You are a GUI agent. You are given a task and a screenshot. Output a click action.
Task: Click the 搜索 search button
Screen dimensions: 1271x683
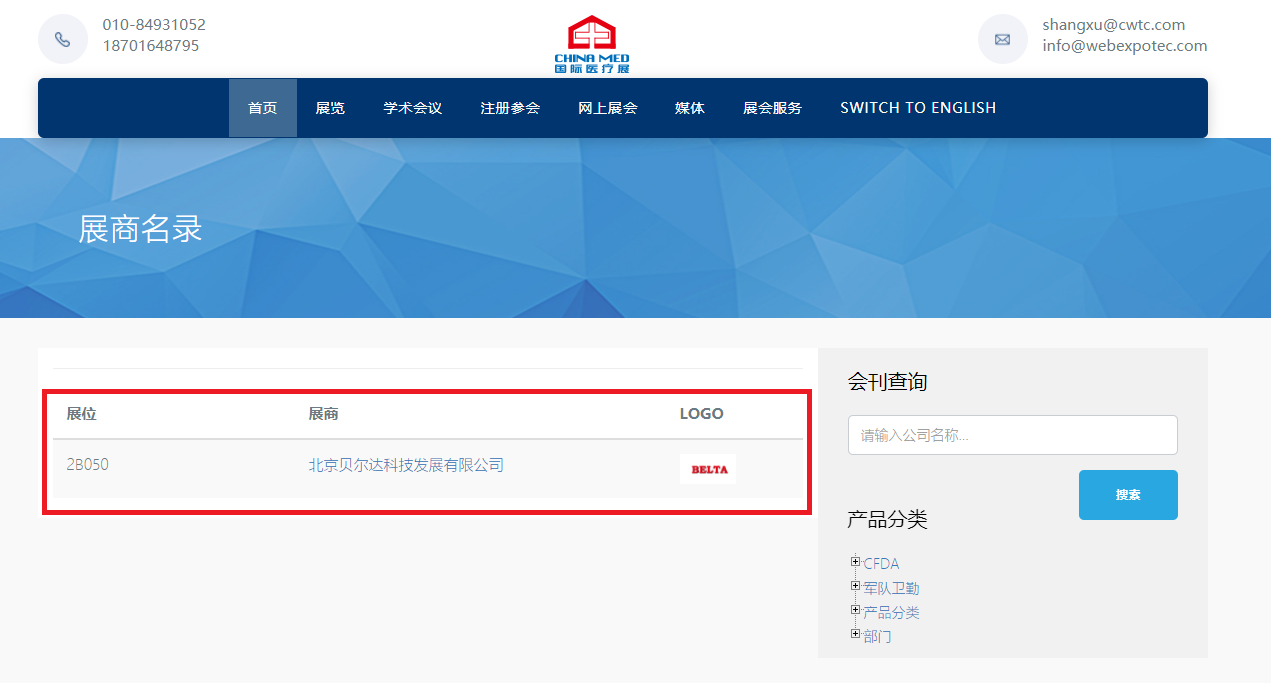coord(1128,495)
